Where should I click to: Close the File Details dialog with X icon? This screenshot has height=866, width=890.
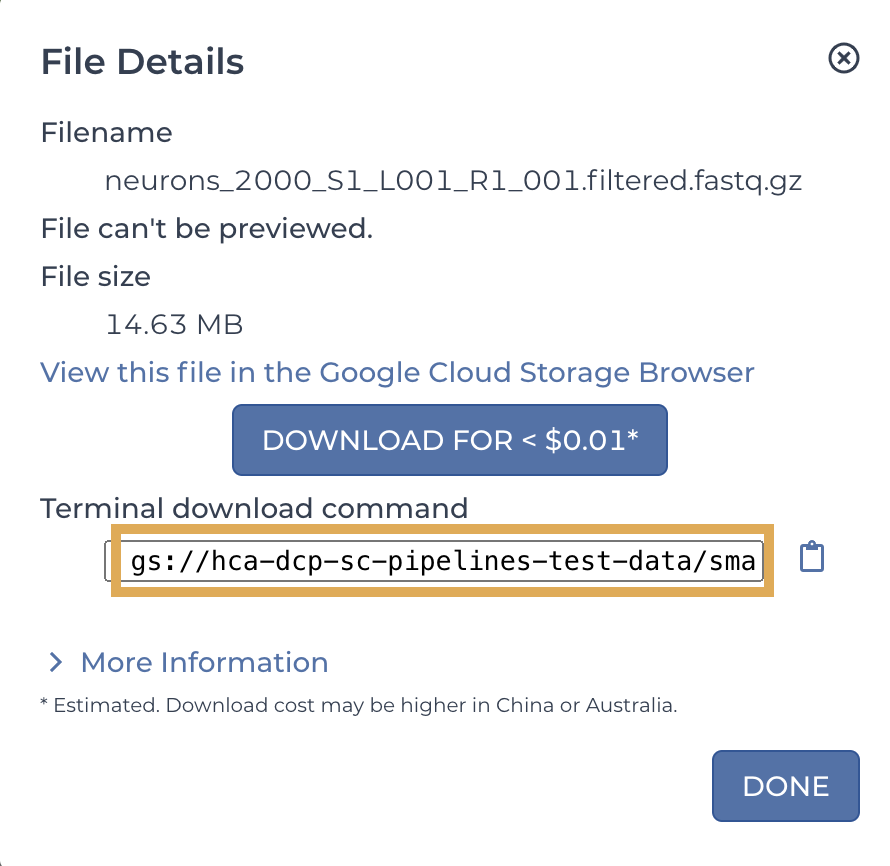pos(843,58)
